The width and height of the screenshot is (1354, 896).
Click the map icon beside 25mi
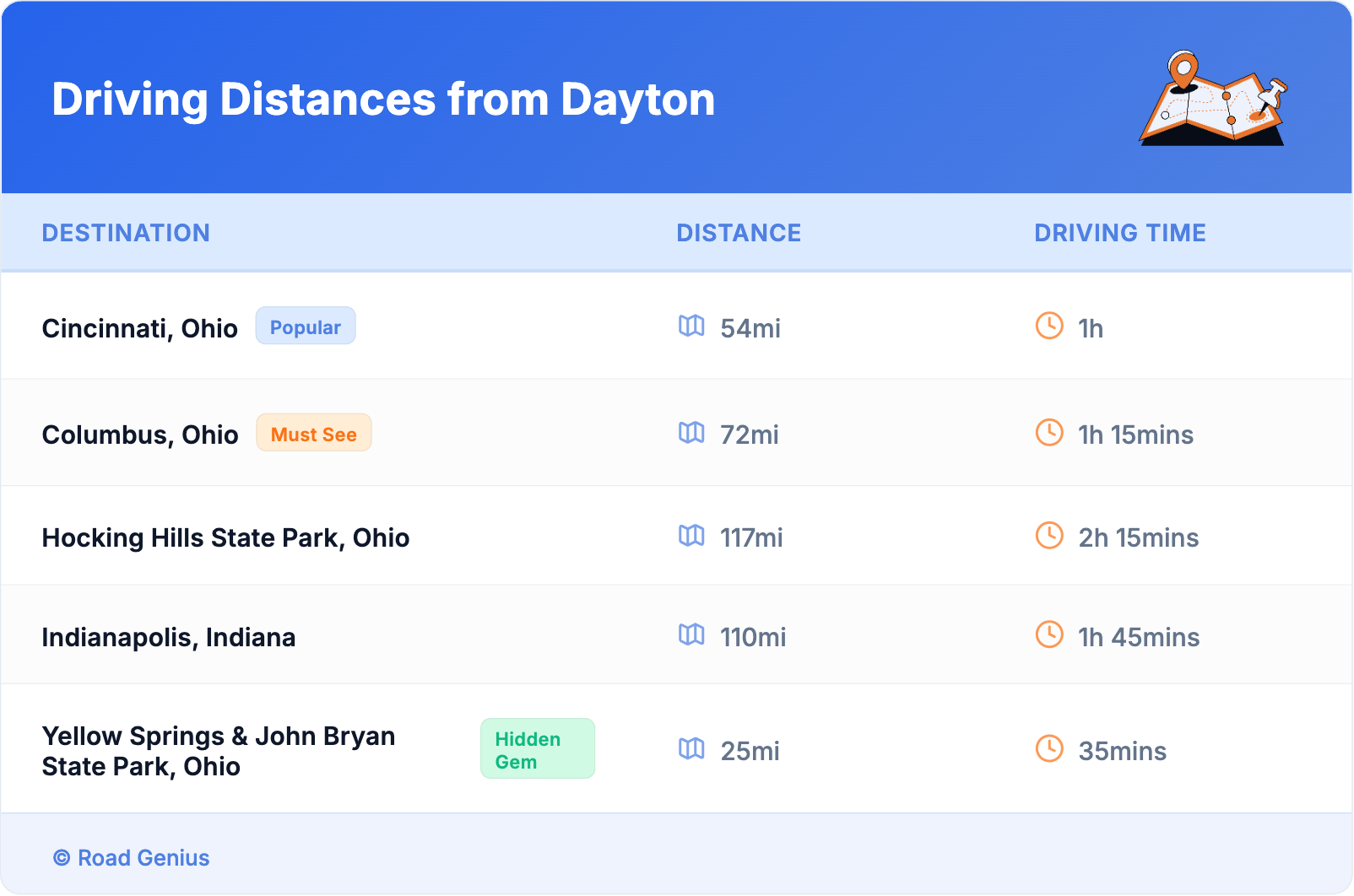click(691, 748)
